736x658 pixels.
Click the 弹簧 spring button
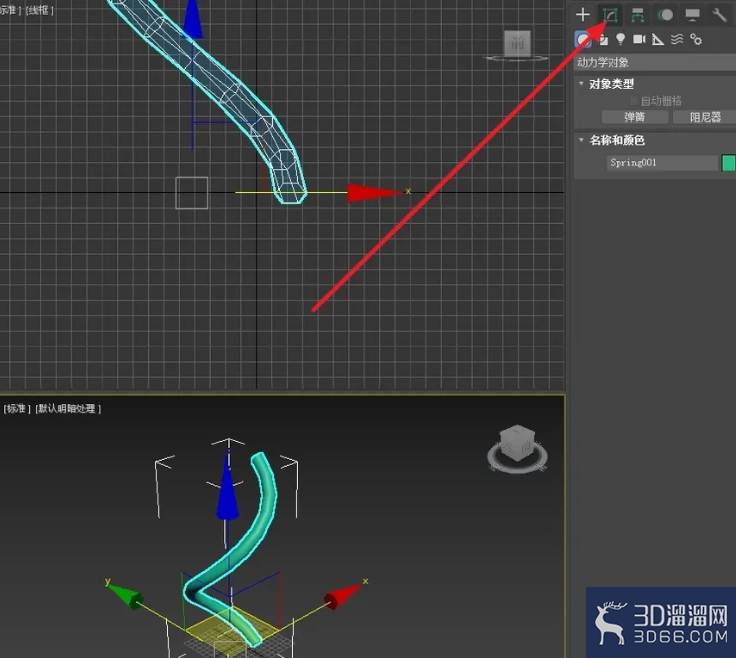tap(635, 117)
